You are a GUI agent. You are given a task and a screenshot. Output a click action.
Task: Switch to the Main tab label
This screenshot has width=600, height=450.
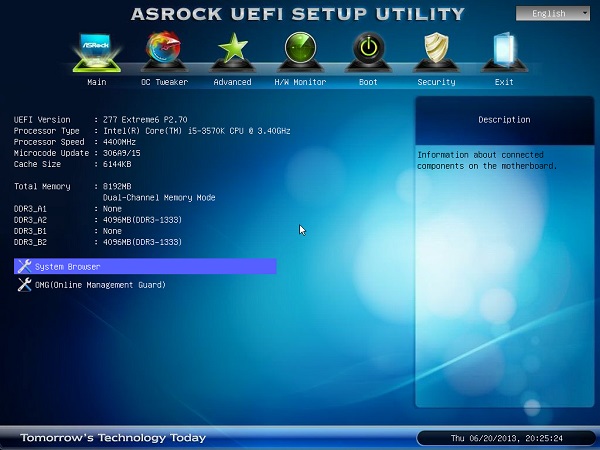tap(97, 82)
